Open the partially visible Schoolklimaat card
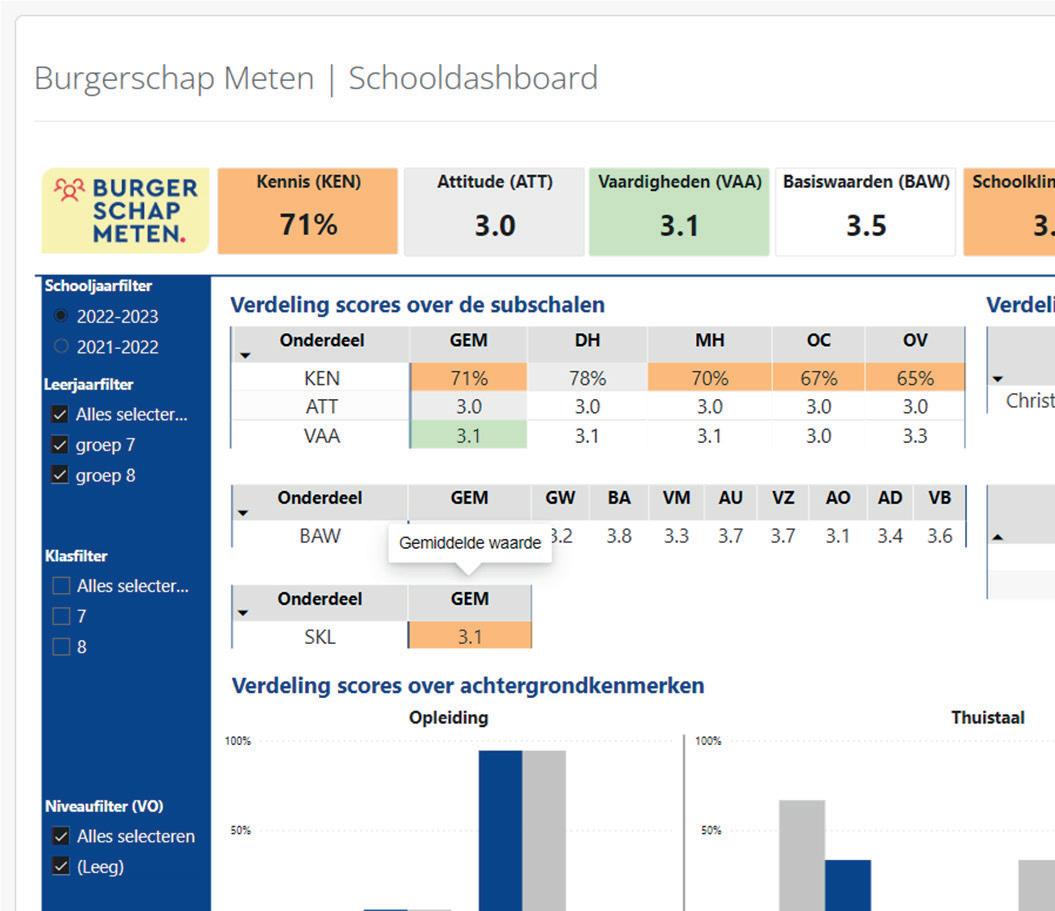Image resolution: width=1055 pixels, height=911 pixels. pos(1009,211)
